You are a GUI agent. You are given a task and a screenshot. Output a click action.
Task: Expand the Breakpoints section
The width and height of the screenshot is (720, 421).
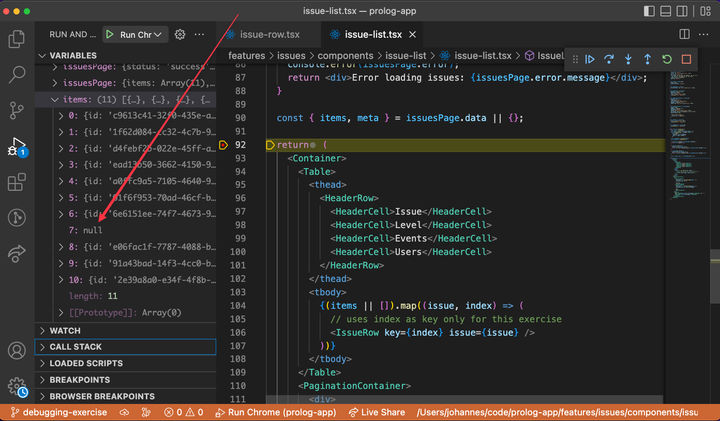tap(79, 380)
